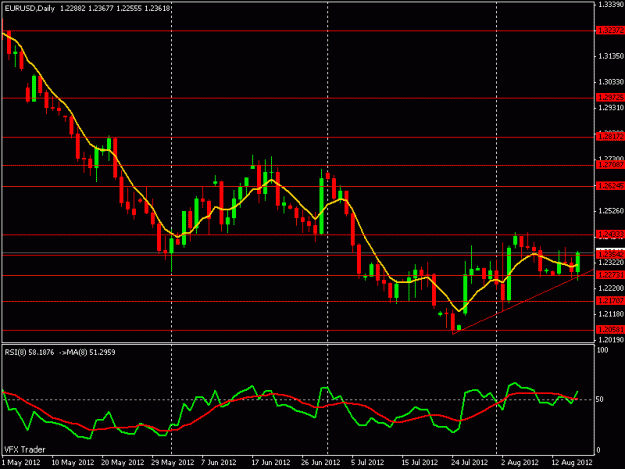Select the 1.21707 price level label
625x469 pixels.
[x=610, y=301]
